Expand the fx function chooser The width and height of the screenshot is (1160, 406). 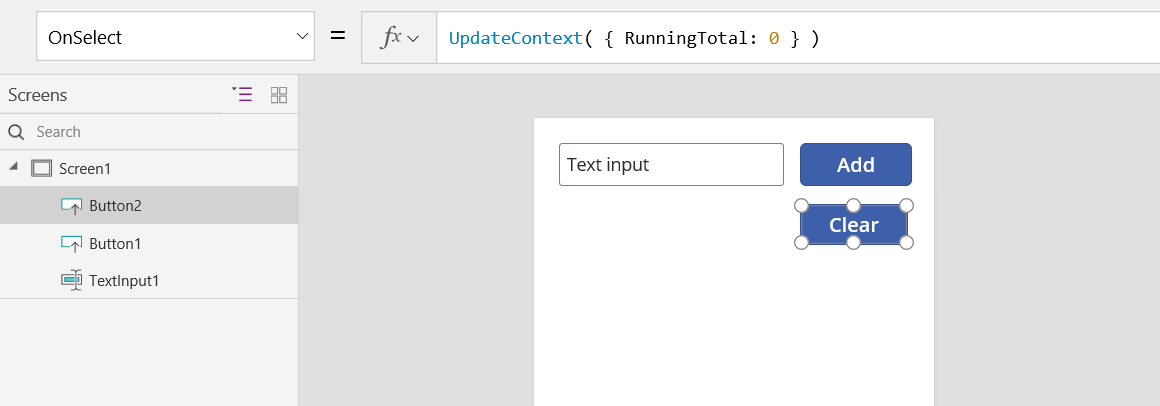pyautogui.click(x=399, y=37)
